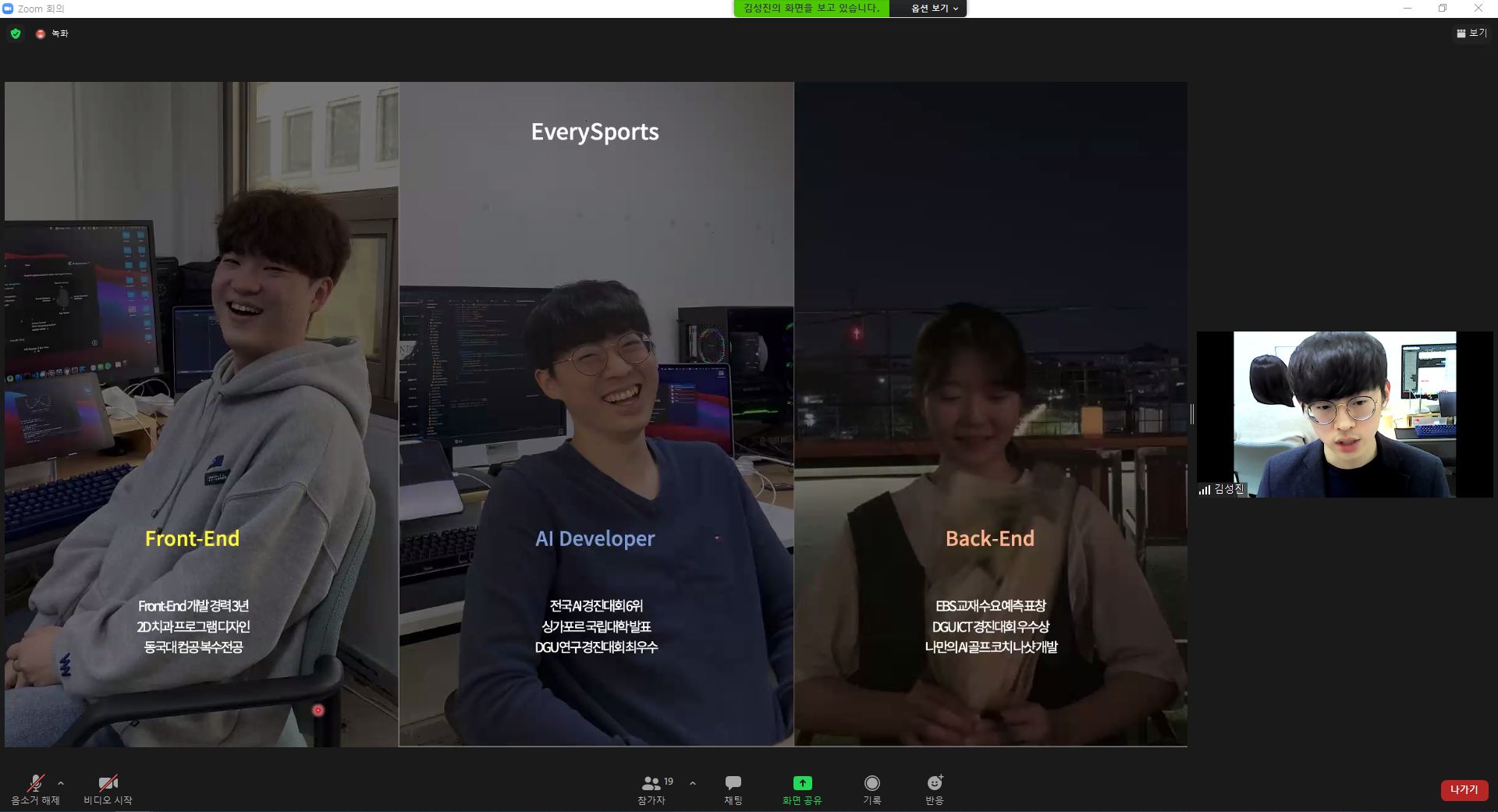Image resolution: width=1498 pixels, height=812 pixels.
Task: Open the chat (채팅) panel
Action: tap(733, 788)
